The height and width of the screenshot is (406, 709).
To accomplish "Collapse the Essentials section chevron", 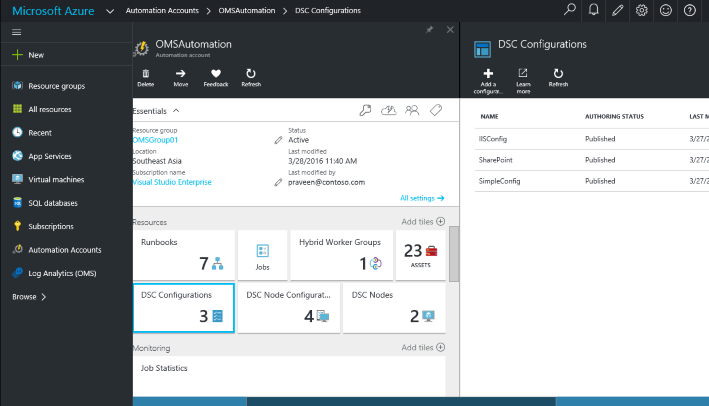I will [176, 111].
